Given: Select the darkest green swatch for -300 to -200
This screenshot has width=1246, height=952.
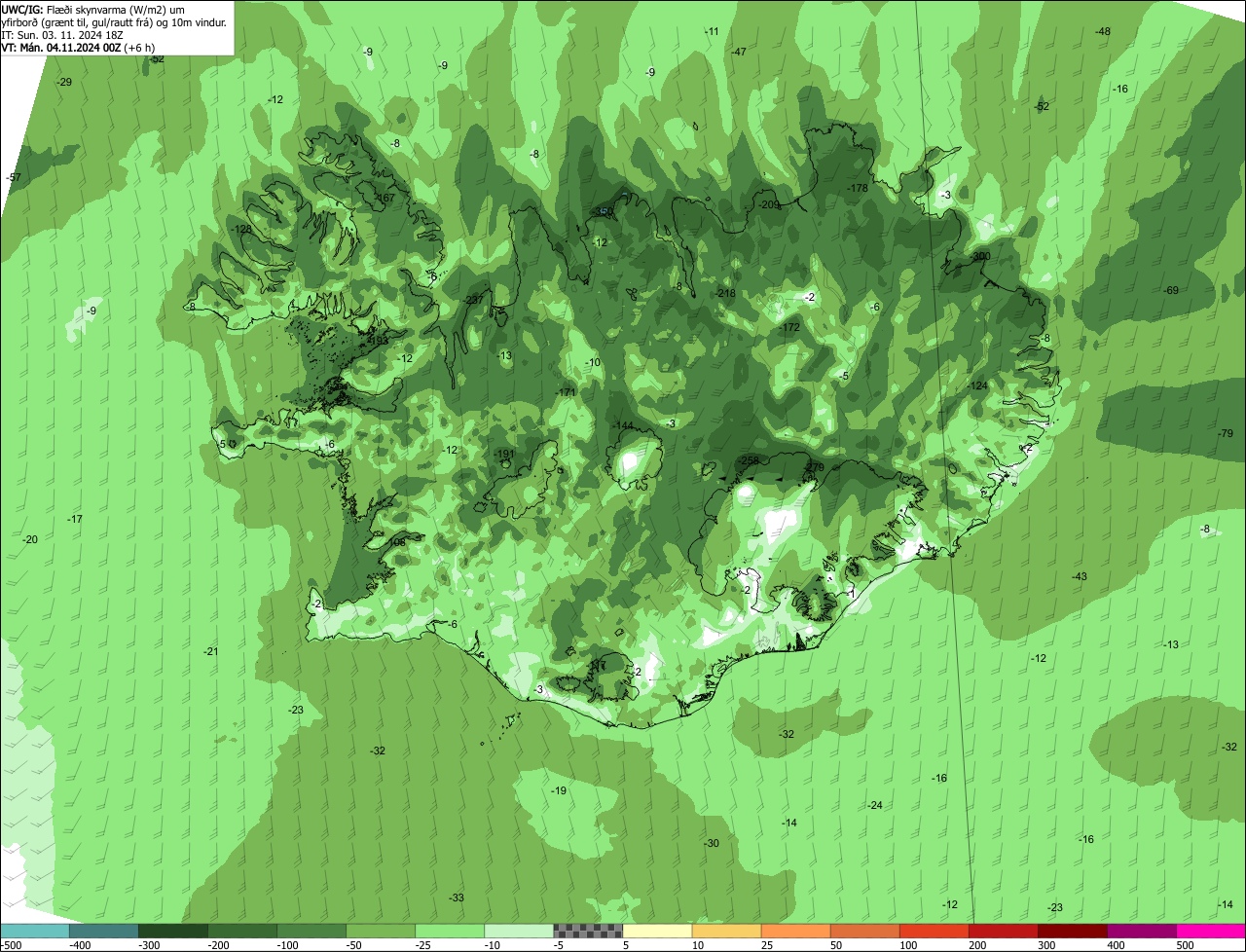Looking at the screenshot, I should 173,931.
